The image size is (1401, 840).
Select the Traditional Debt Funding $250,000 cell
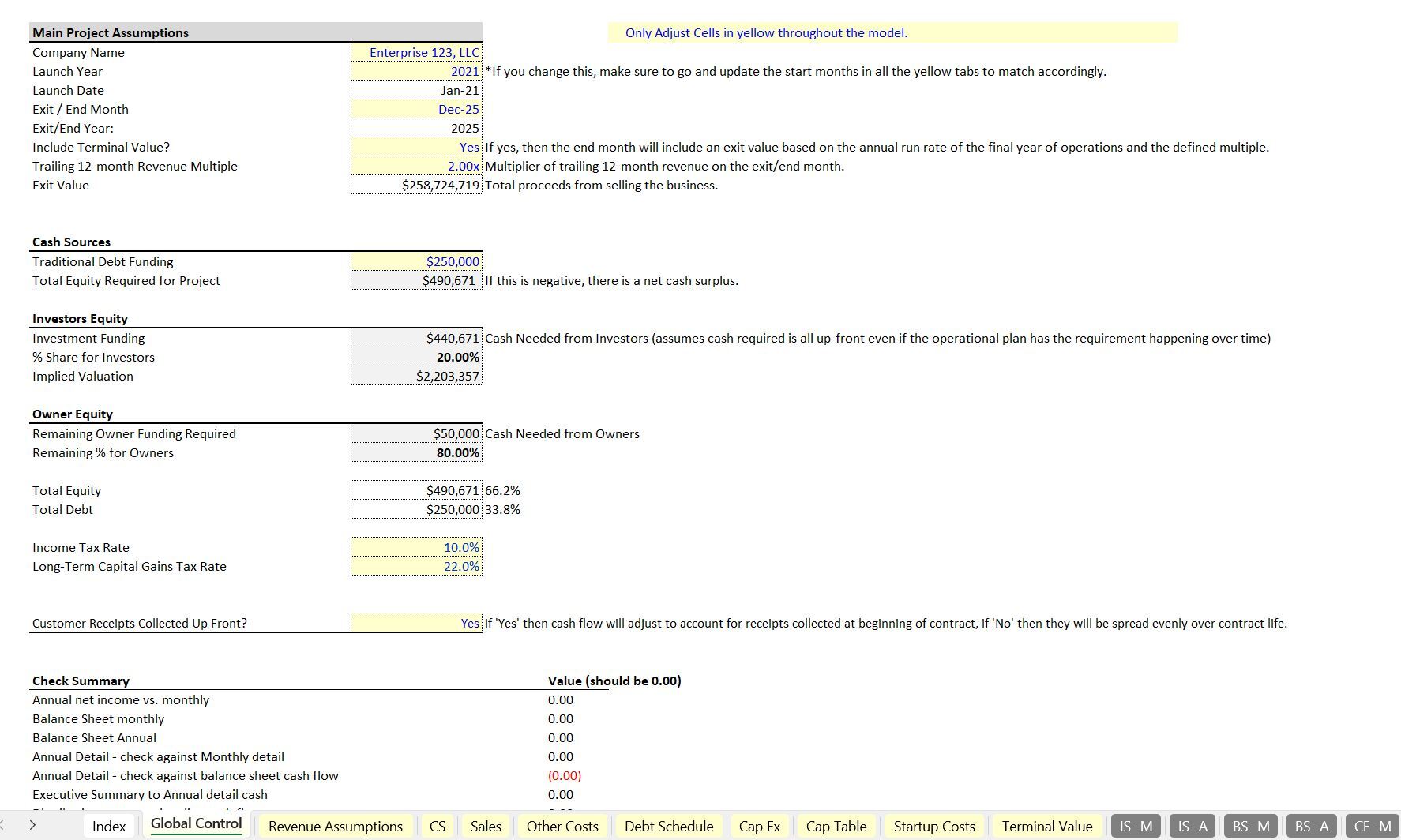[416, 261]
